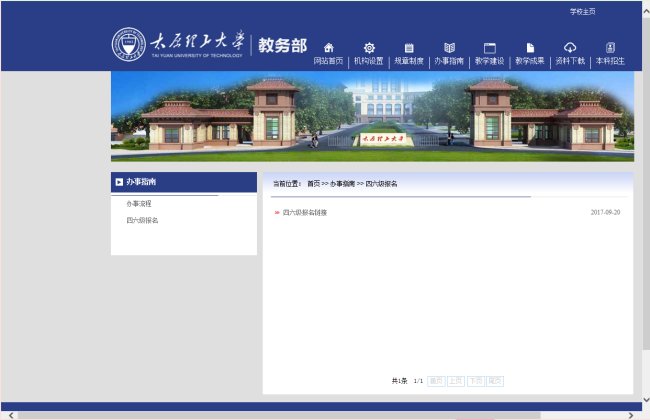
Task: Click the university seal logo
Action: (129, 45)
